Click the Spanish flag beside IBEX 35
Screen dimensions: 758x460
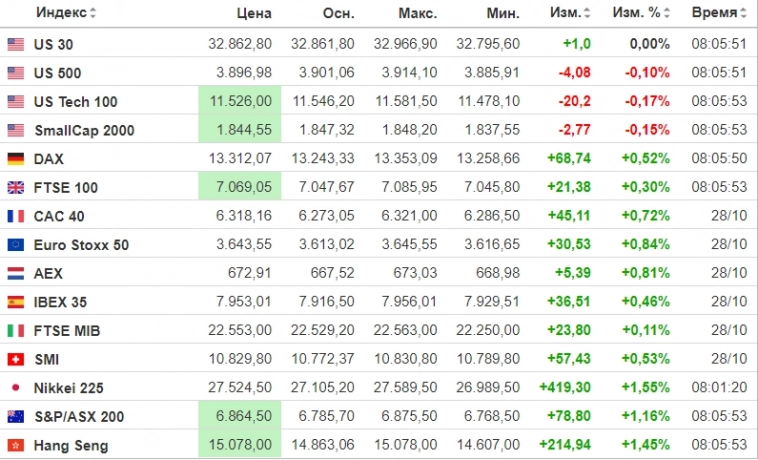click(x=16, y=302)
